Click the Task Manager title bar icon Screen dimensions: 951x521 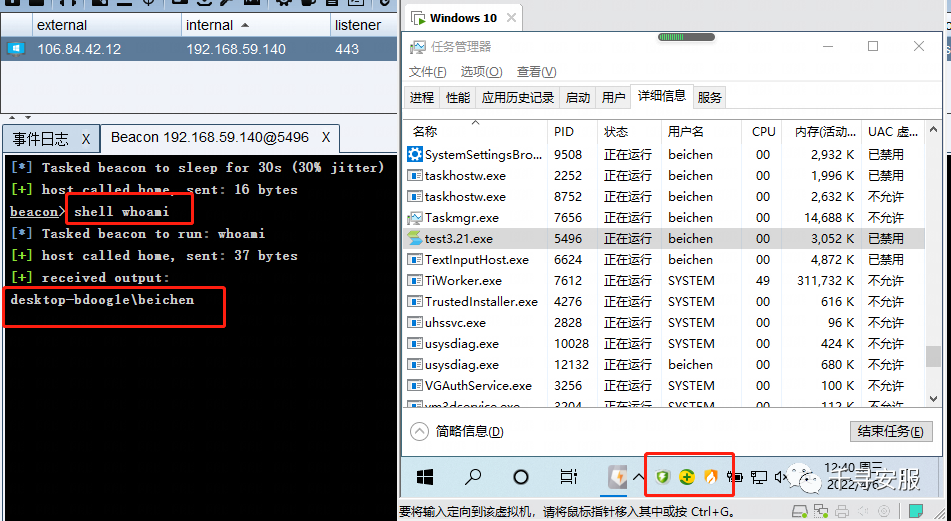(x=417, y=47)
